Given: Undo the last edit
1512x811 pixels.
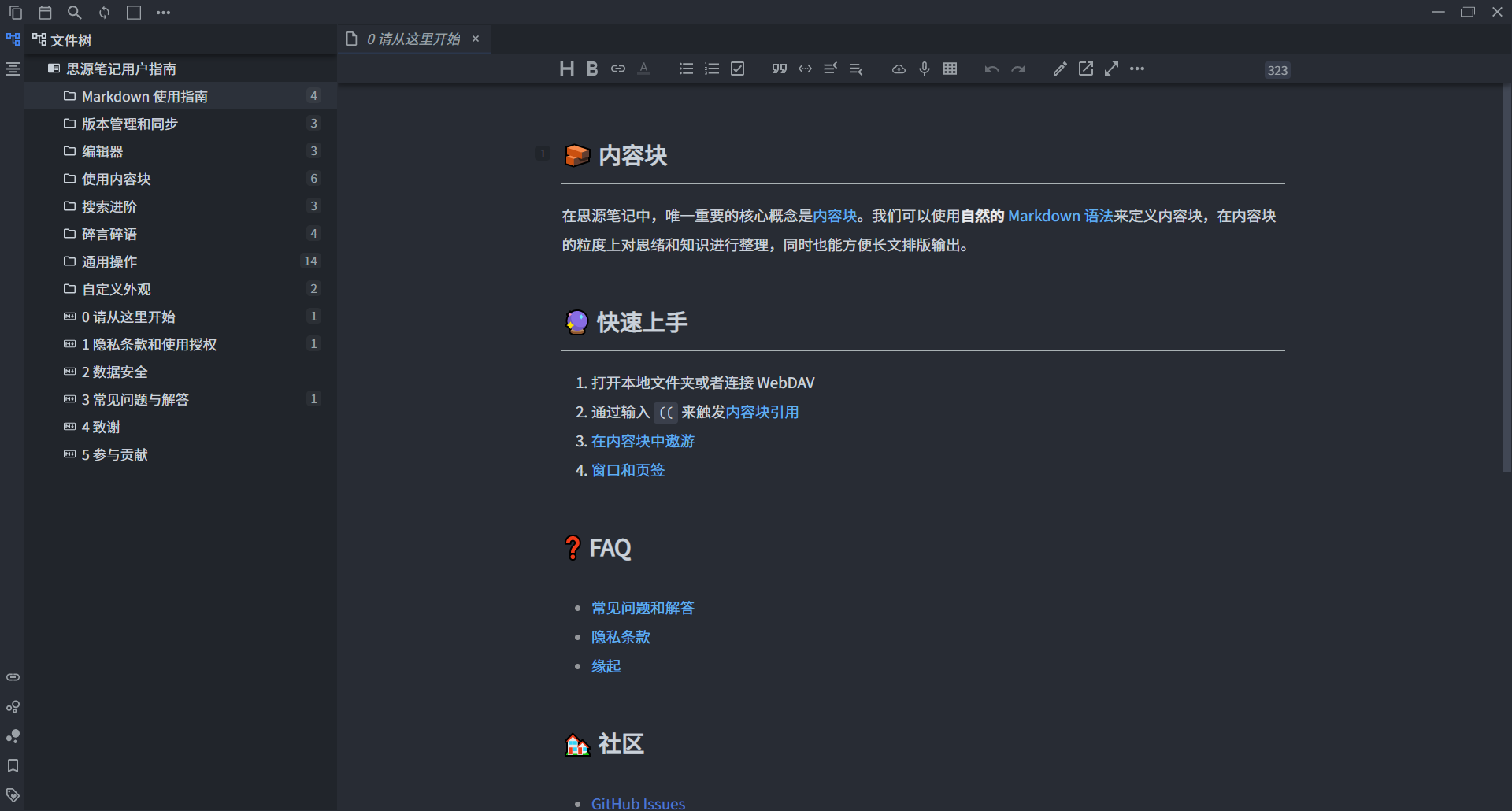Looking at the screenshot, I should (991, 69).
